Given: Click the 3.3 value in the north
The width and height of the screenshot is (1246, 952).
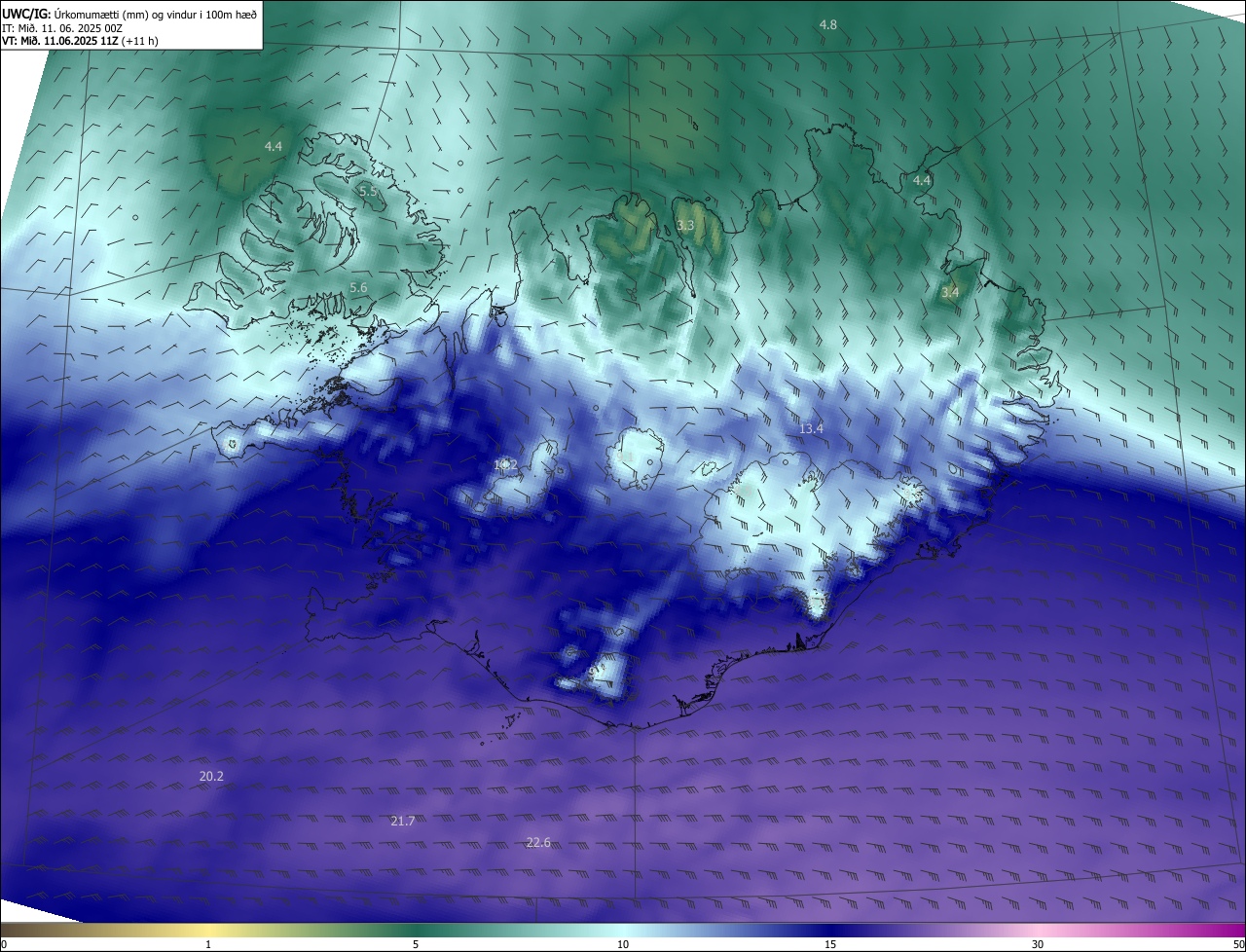Looking at the screenshot, I should pos(685,225).
